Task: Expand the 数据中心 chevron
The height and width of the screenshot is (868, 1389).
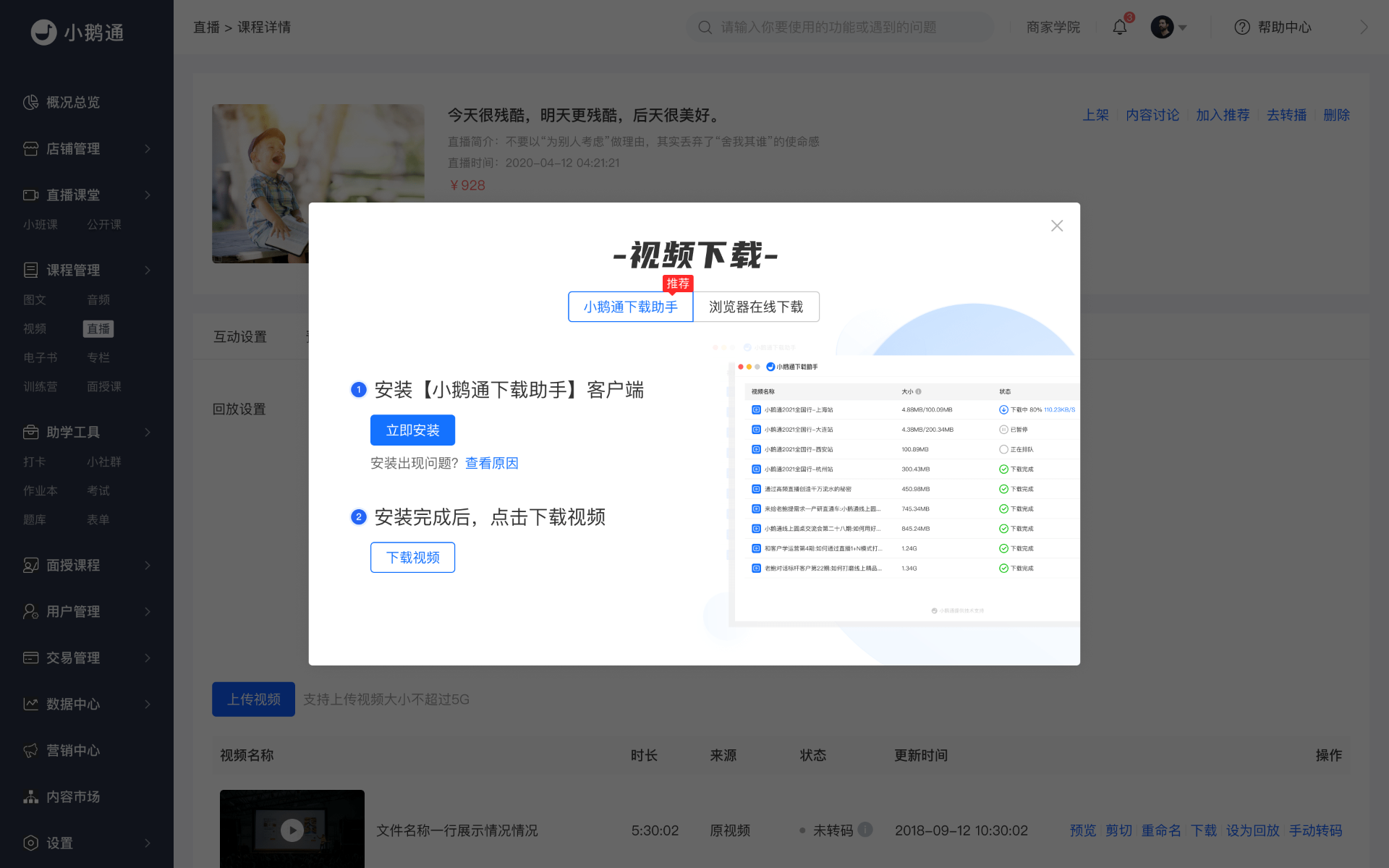Action: (148, 704)
